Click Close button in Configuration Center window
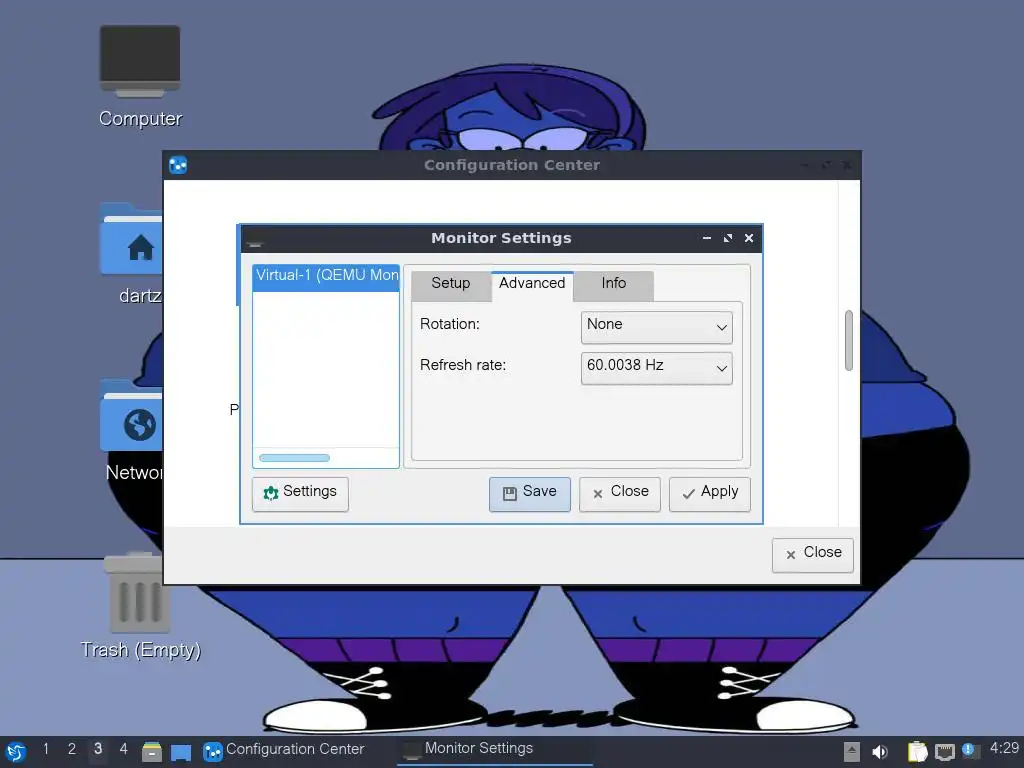1024x768 pixels. (812, 554)
